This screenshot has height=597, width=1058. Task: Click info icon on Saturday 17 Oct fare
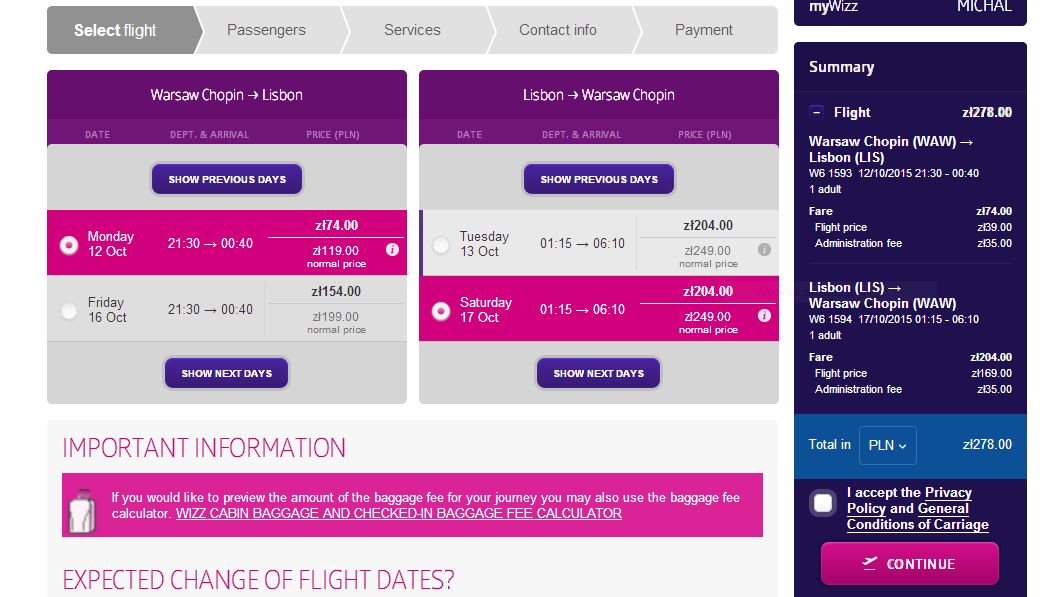coord(764,316)
